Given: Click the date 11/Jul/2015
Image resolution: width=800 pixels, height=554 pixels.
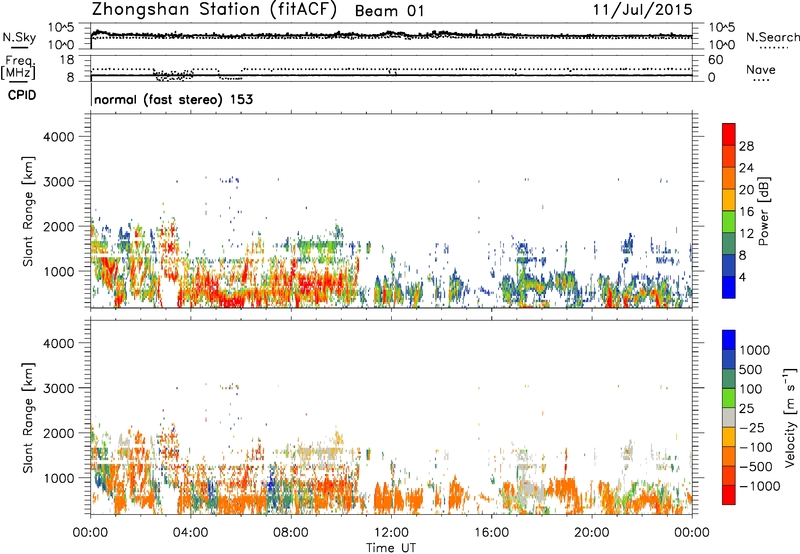Looking at the screenshot, I should (x=642, y=10).
